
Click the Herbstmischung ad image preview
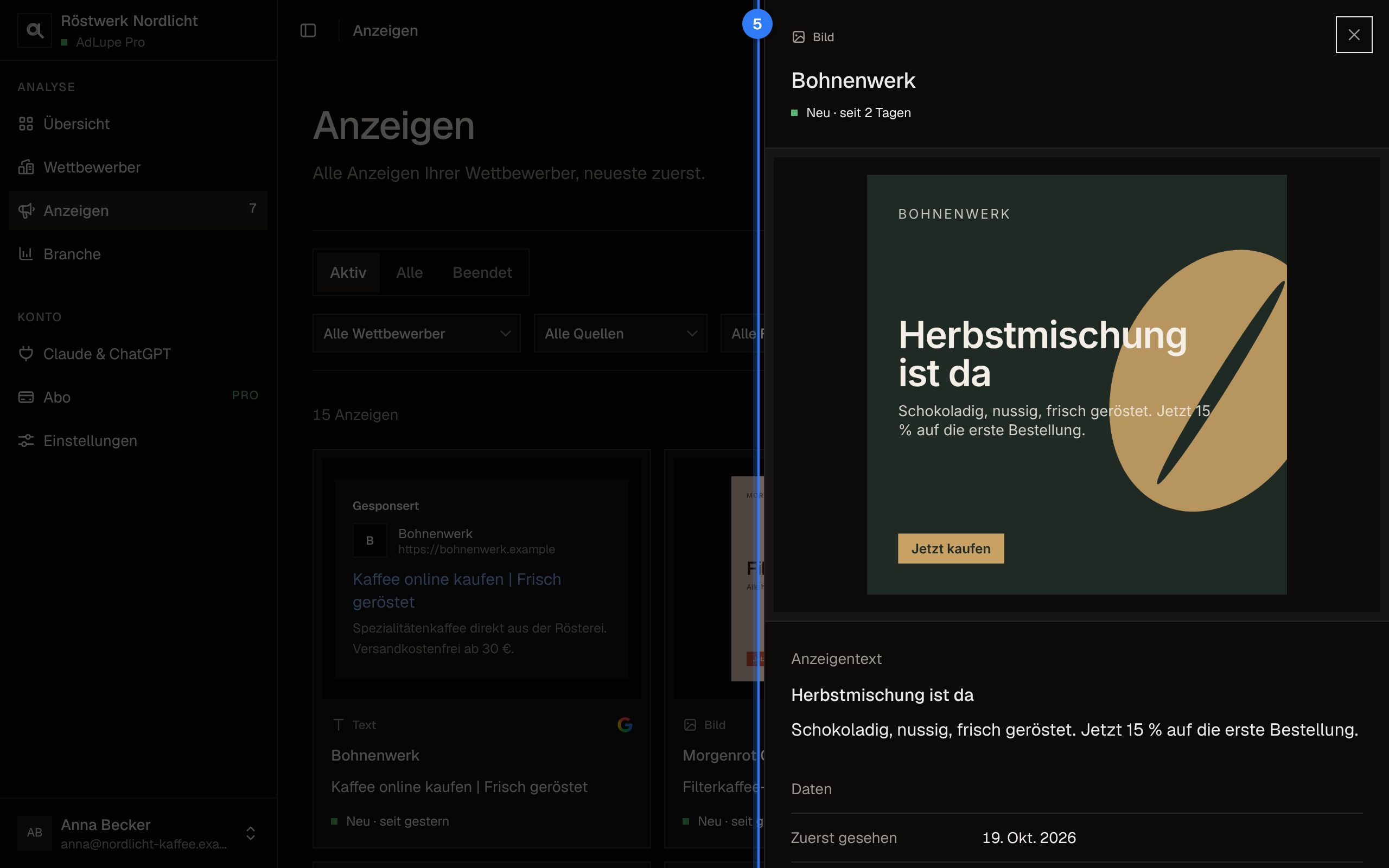(x=1076, y=385)
